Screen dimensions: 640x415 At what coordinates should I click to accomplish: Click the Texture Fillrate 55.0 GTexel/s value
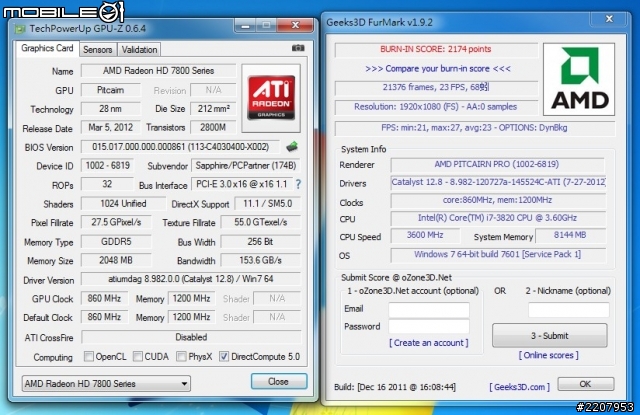tap(260, 222)
